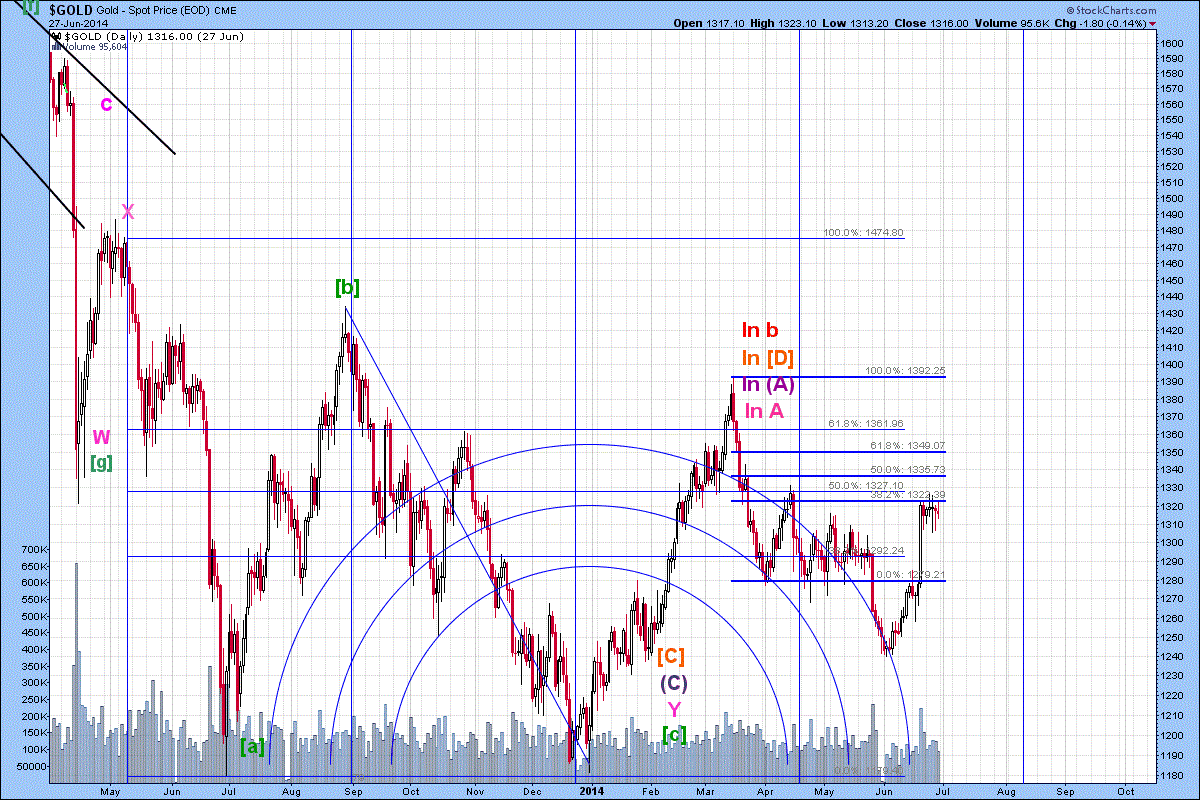Click the '100.0%: 1392.25' Fibonacci label

905,371
